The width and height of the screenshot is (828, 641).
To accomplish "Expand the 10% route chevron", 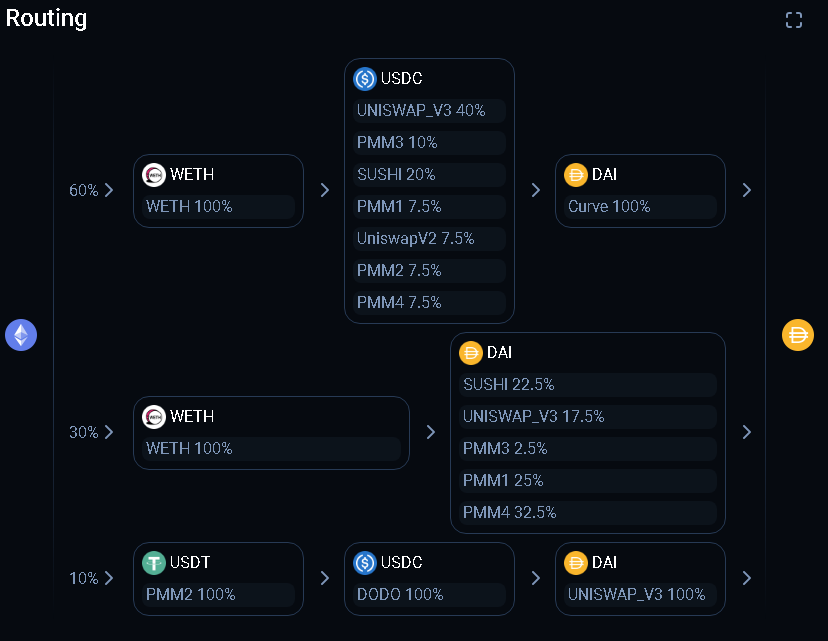I will 109,578.
